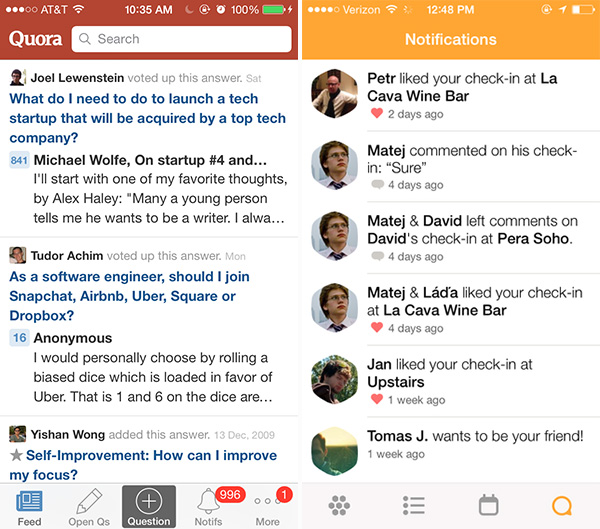Tap comment bubble icon under "Sure" notification

coord(377,184)
